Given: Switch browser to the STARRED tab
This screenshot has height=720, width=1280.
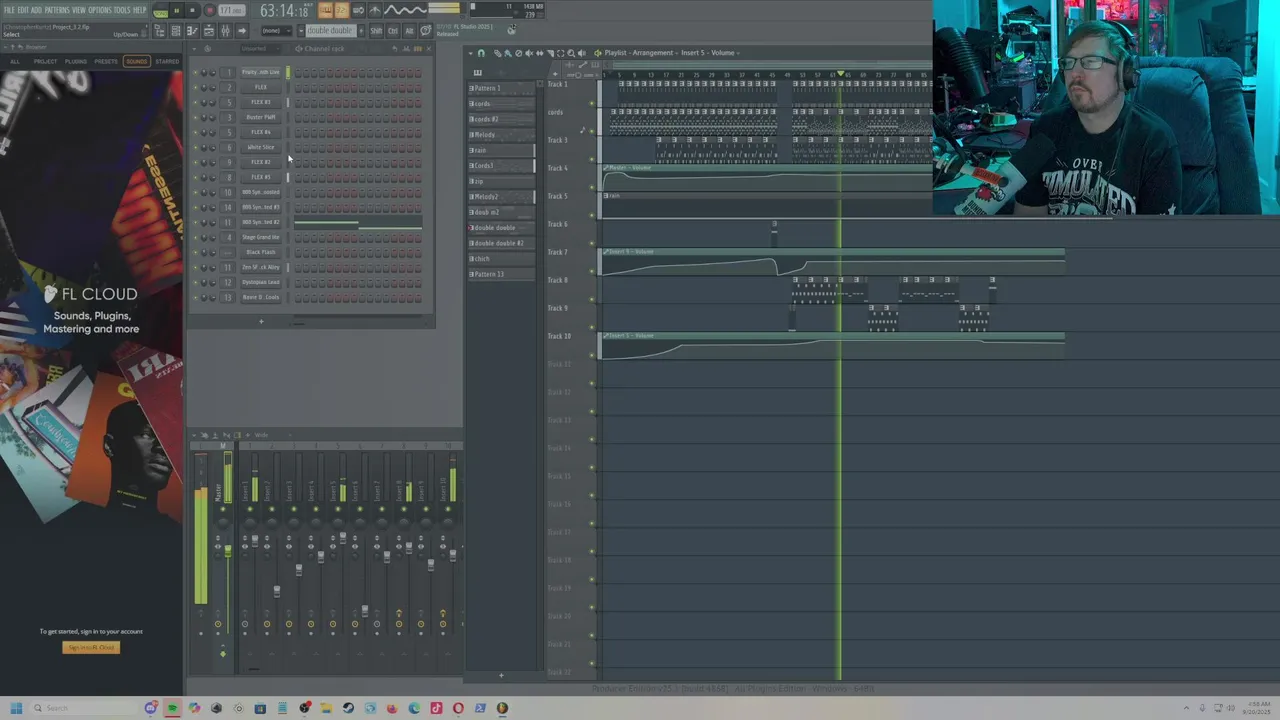Looking at the screenshot, I should (x=167, y=62).
